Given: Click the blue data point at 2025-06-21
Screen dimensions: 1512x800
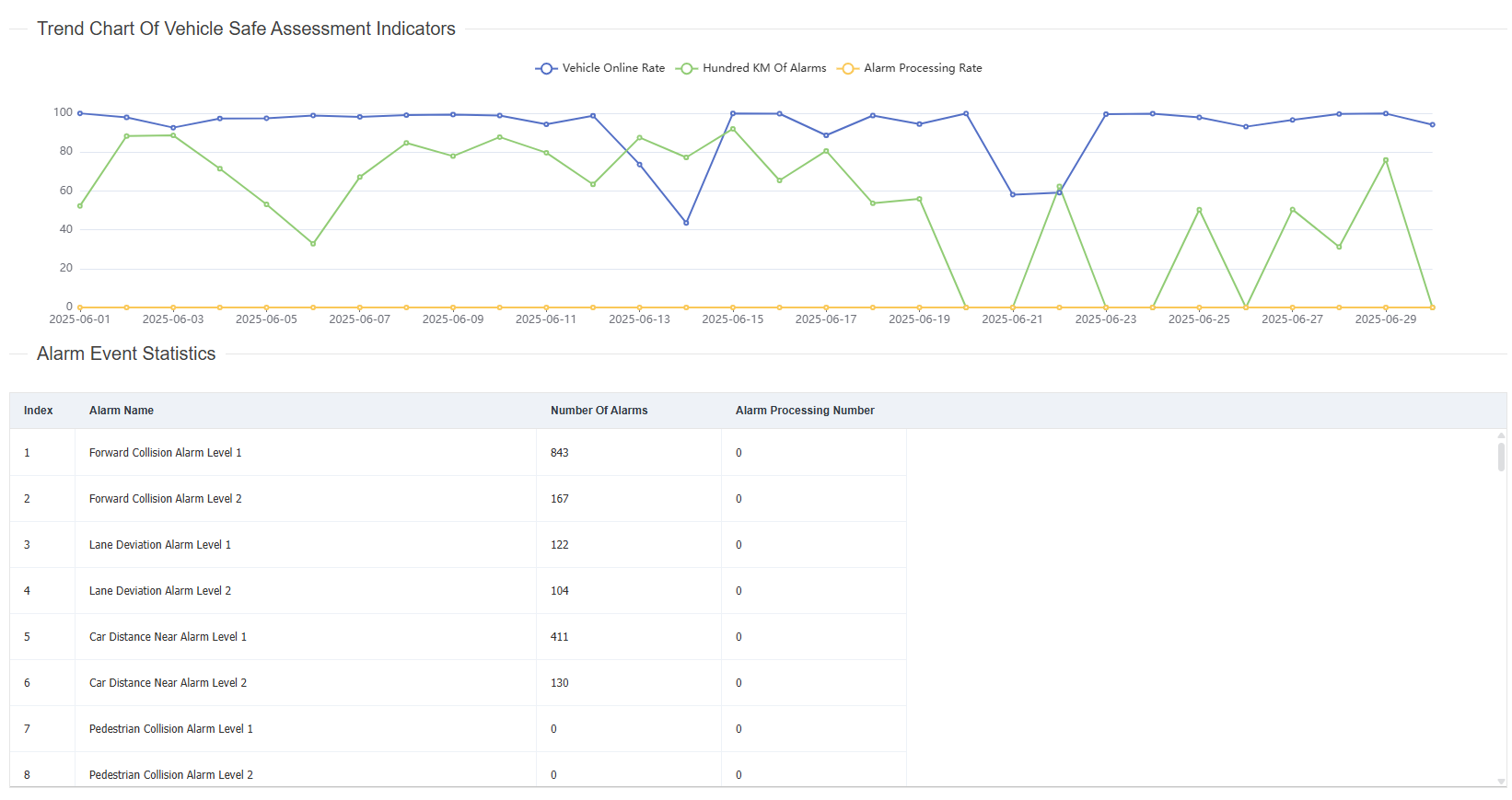Looking at the screenshot, I should point(1013,194).
